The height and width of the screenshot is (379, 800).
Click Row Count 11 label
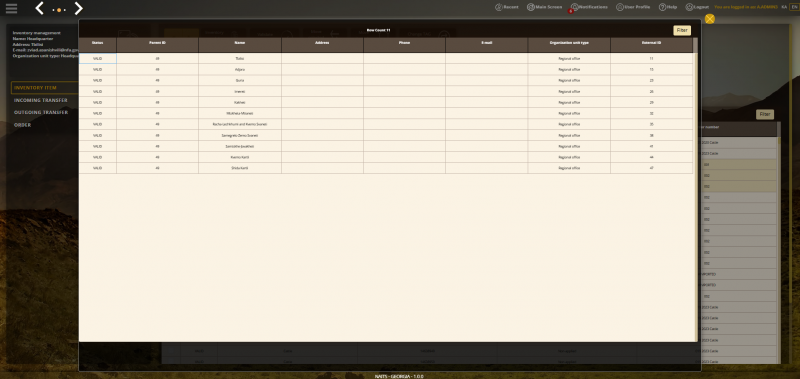click(x=379, y=31)
